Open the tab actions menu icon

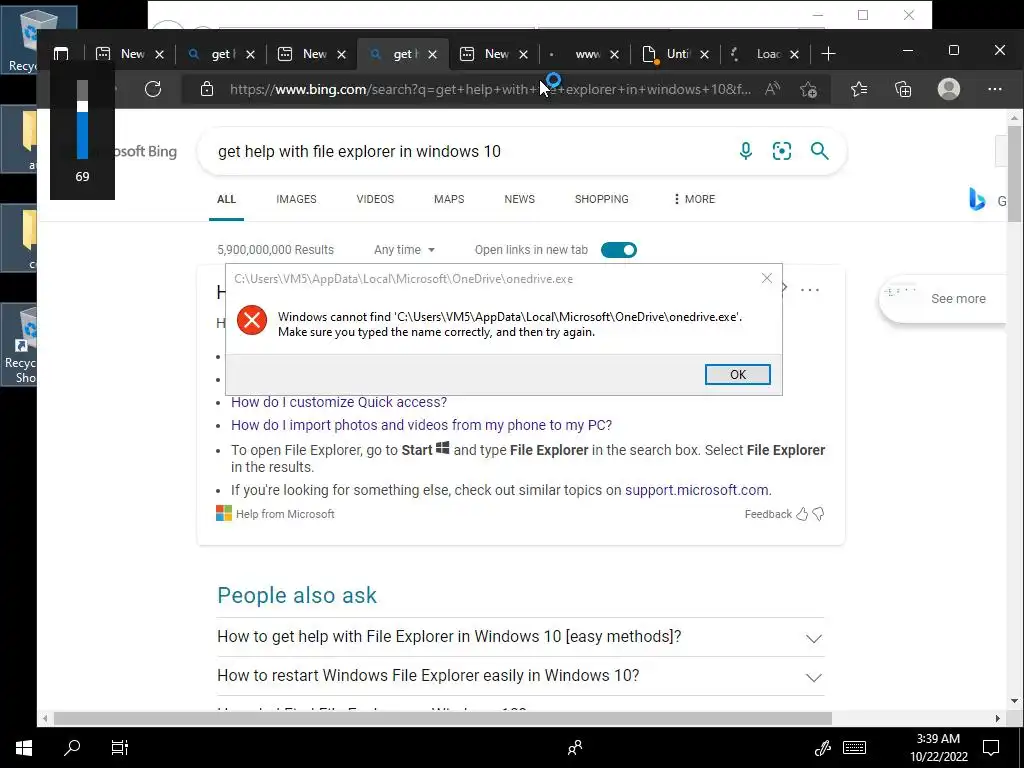click(x=61, y=54)
